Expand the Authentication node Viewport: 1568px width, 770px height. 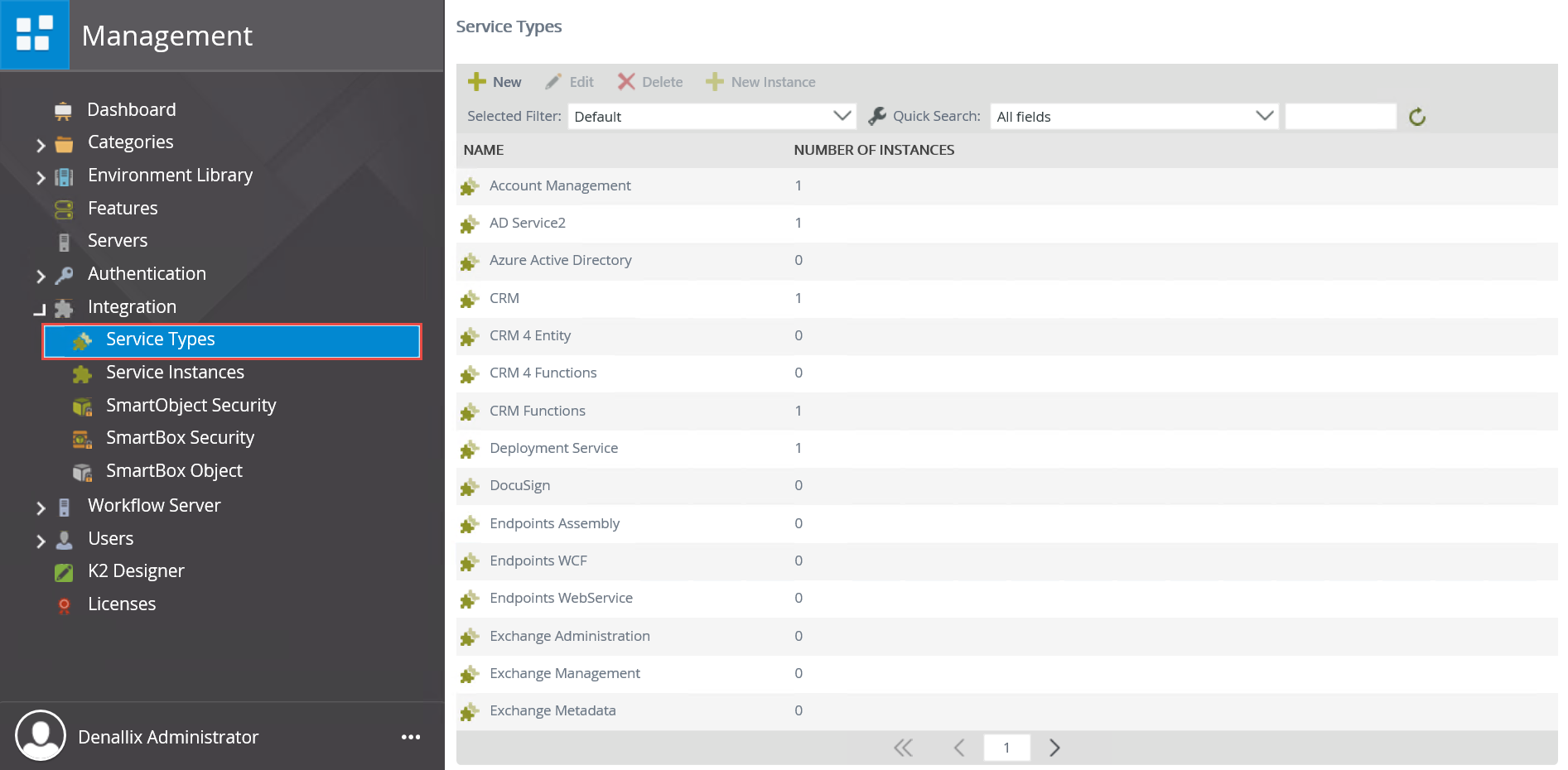click(x=41, y=276)
